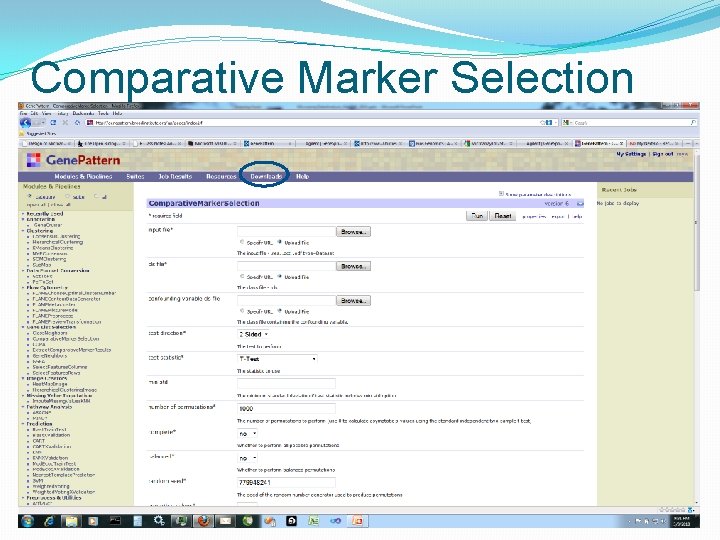Open the Suites navigation menu
Image resolution: width=720 pixels, height=540 pixels.
pyautogui.click(x=135, y=176)
